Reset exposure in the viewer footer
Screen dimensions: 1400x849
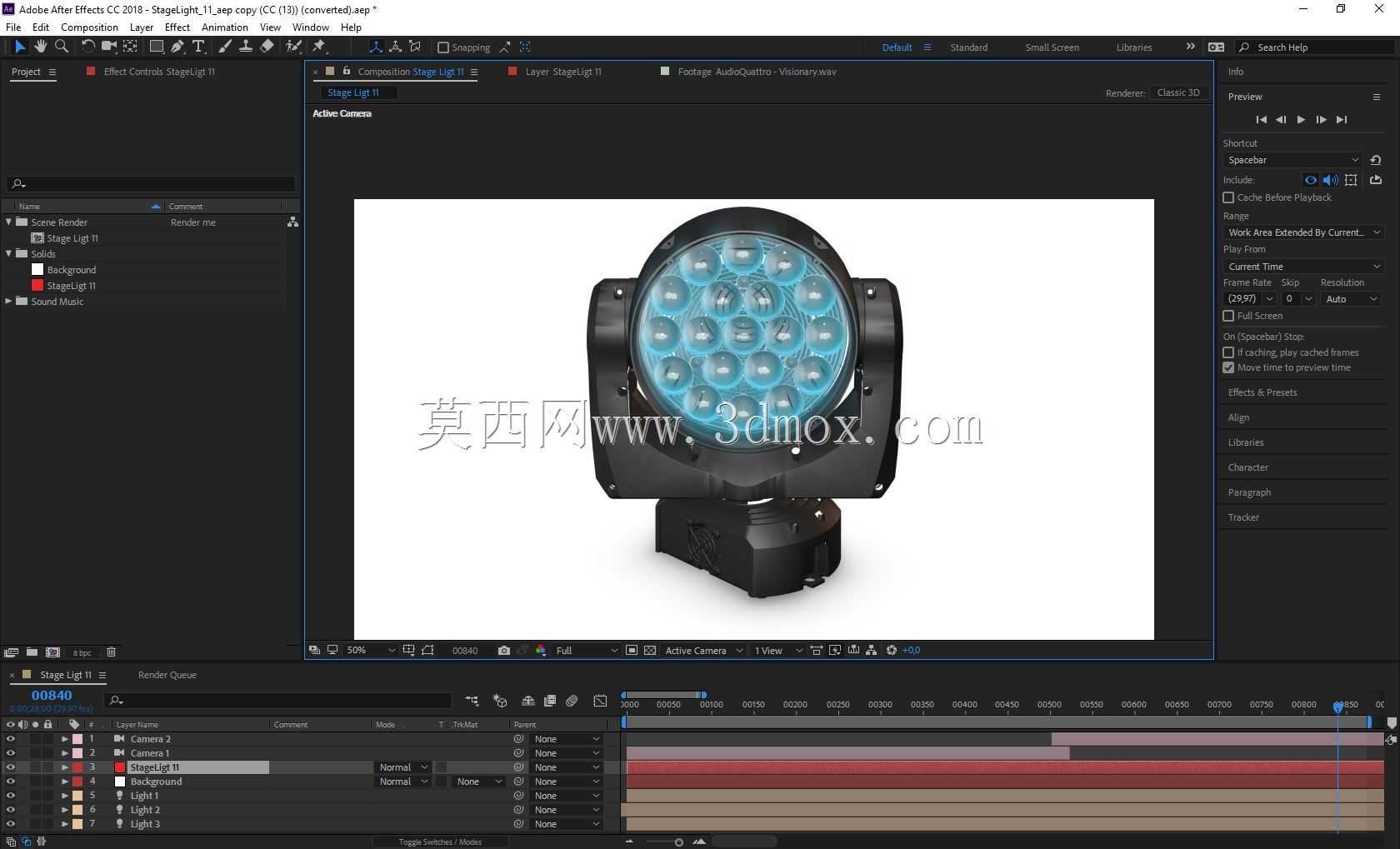(x=892, y=651)
